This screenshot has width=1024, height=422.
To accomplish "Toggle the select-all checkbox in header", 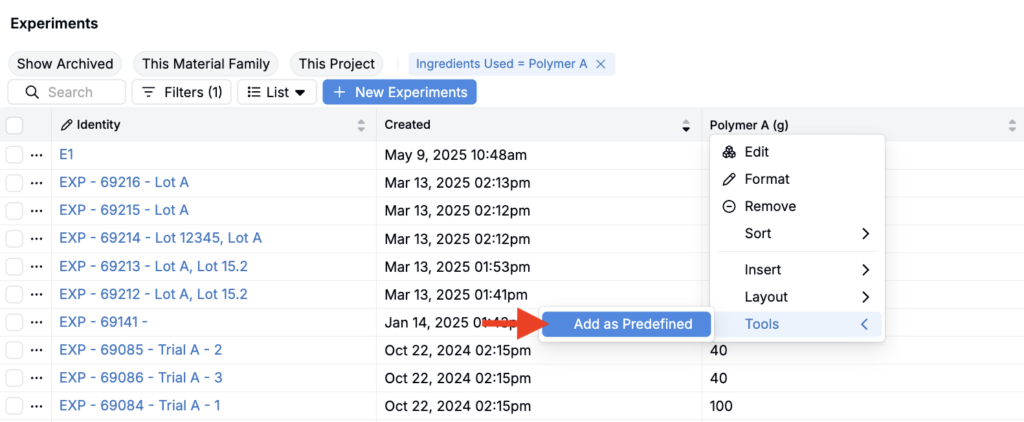I will coord(14,125).
